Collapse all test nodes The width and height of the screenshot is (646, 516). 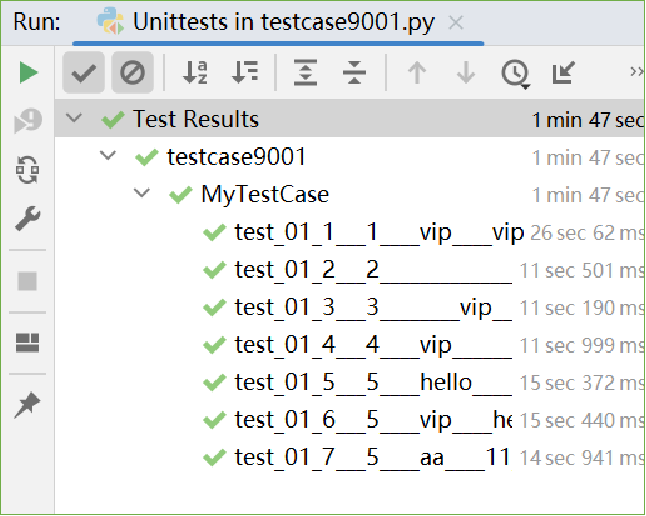pyautogui.click(x=354, y=72)
